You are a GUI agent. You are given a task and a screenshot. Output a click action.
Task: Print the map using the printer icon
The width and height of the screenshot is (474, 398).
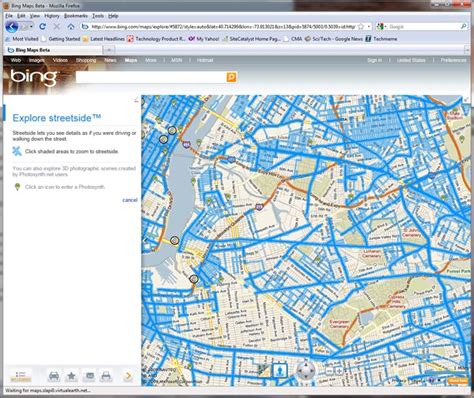pyautogui.click(x=106, y=376)
